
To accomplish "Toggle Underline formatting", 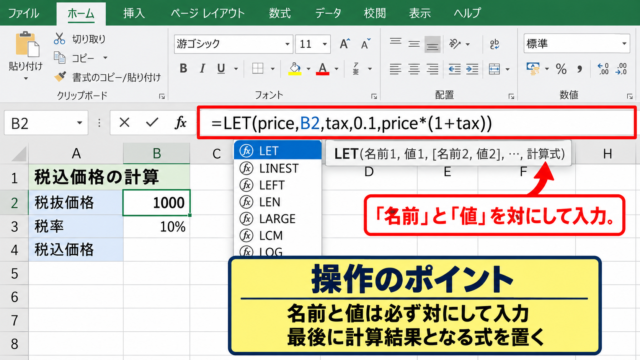I will click(221, 69).
